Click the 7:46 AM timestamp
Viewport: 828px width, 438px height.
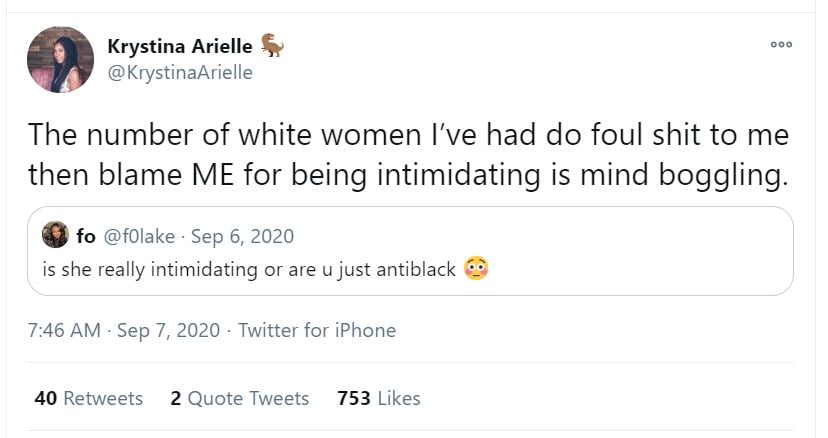coord(64,330)
